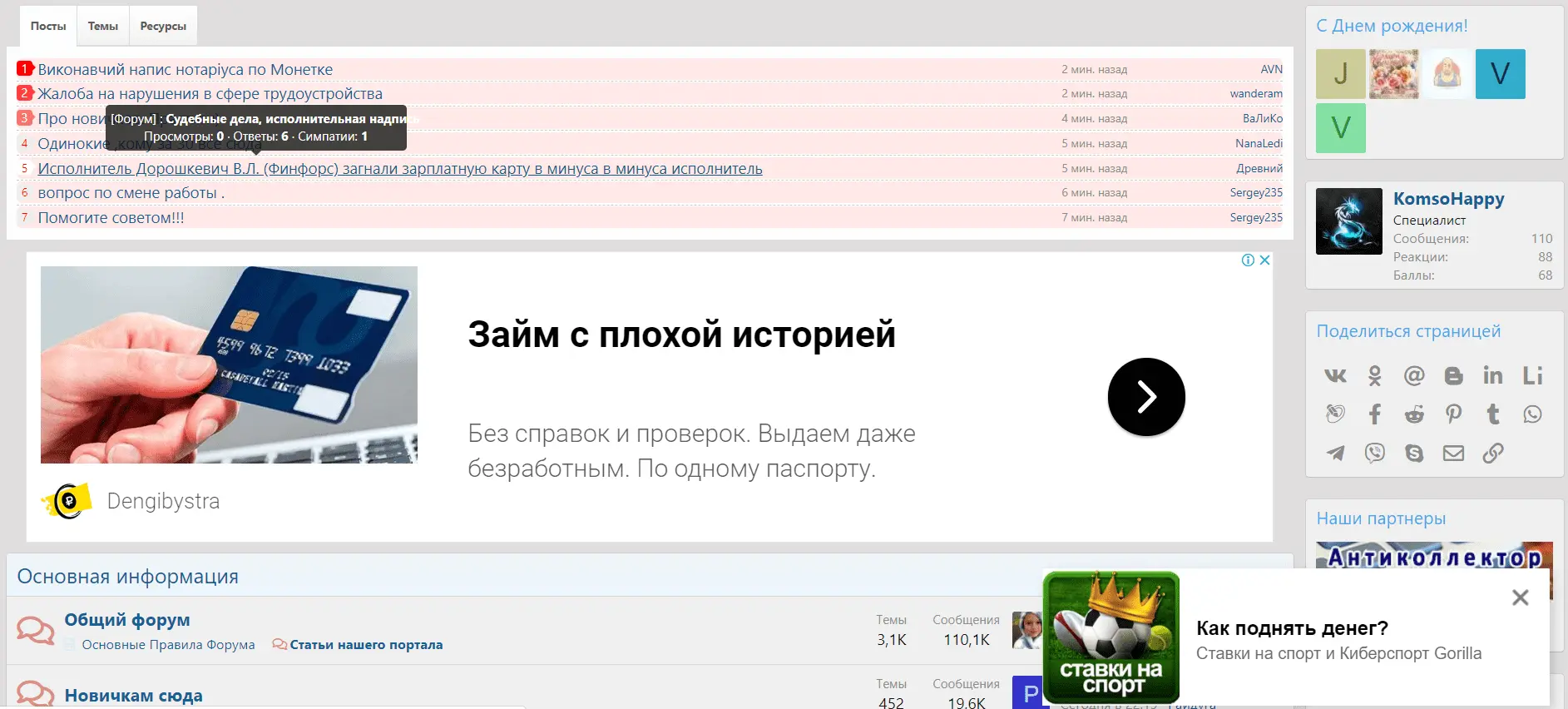The width and height of the screenshot is (1568, 709).
Task: Open birthday user green 'V' avatar
Action: [x=1341, y=128]
